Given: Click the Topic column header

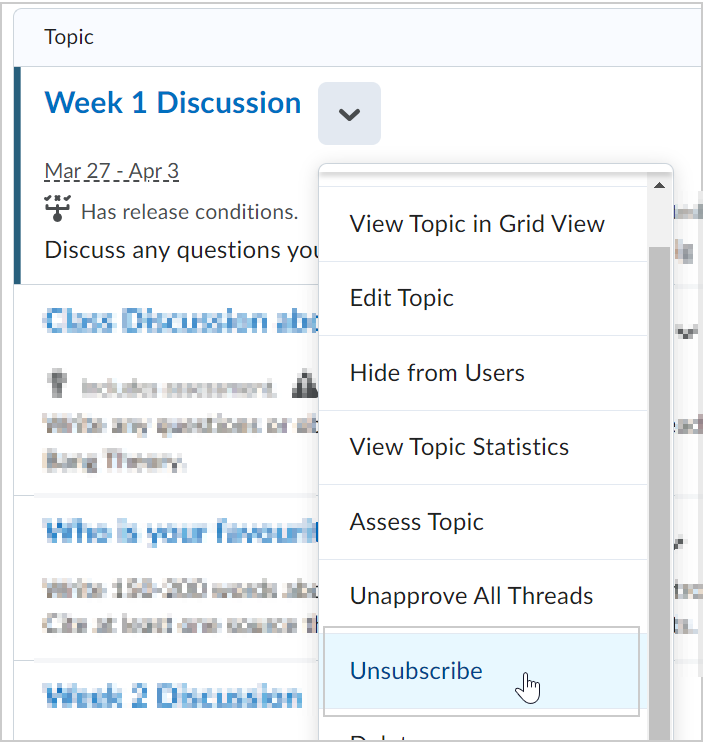Looking at the screenshot, I should point(69,37).
